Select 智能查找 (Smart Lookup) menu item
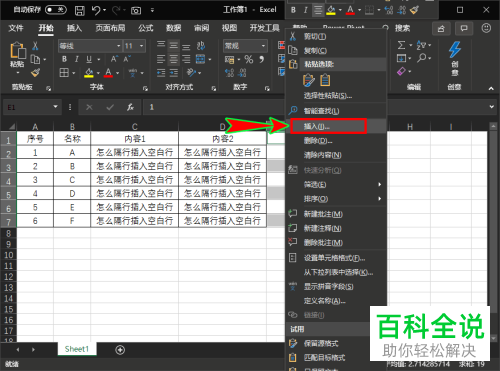Screen dimensions: 500x371 336,111
